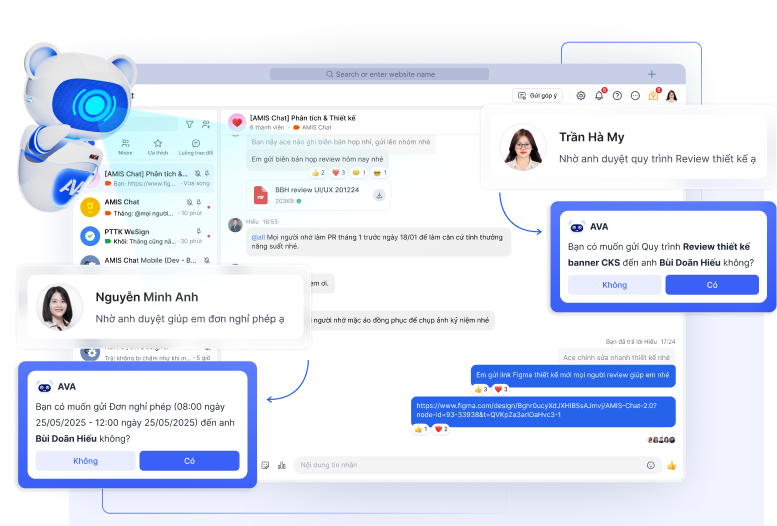Send the thumbs-up like icon
This screenshot has width=777, height=526.
(672, 465)
